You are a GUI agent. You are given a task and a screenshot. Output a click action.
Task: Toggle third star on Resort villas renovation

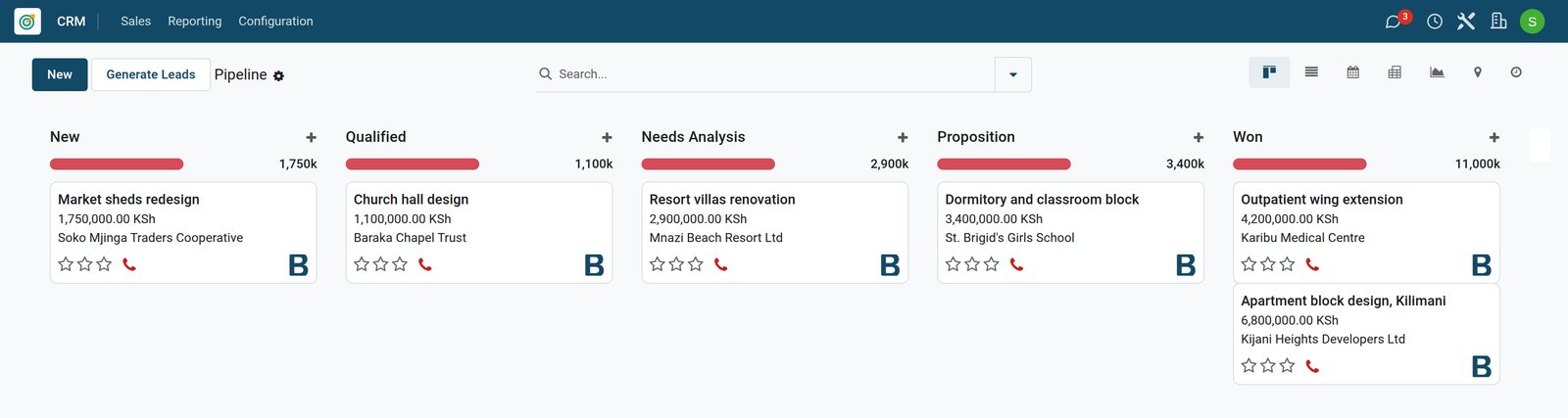(696, 264)
